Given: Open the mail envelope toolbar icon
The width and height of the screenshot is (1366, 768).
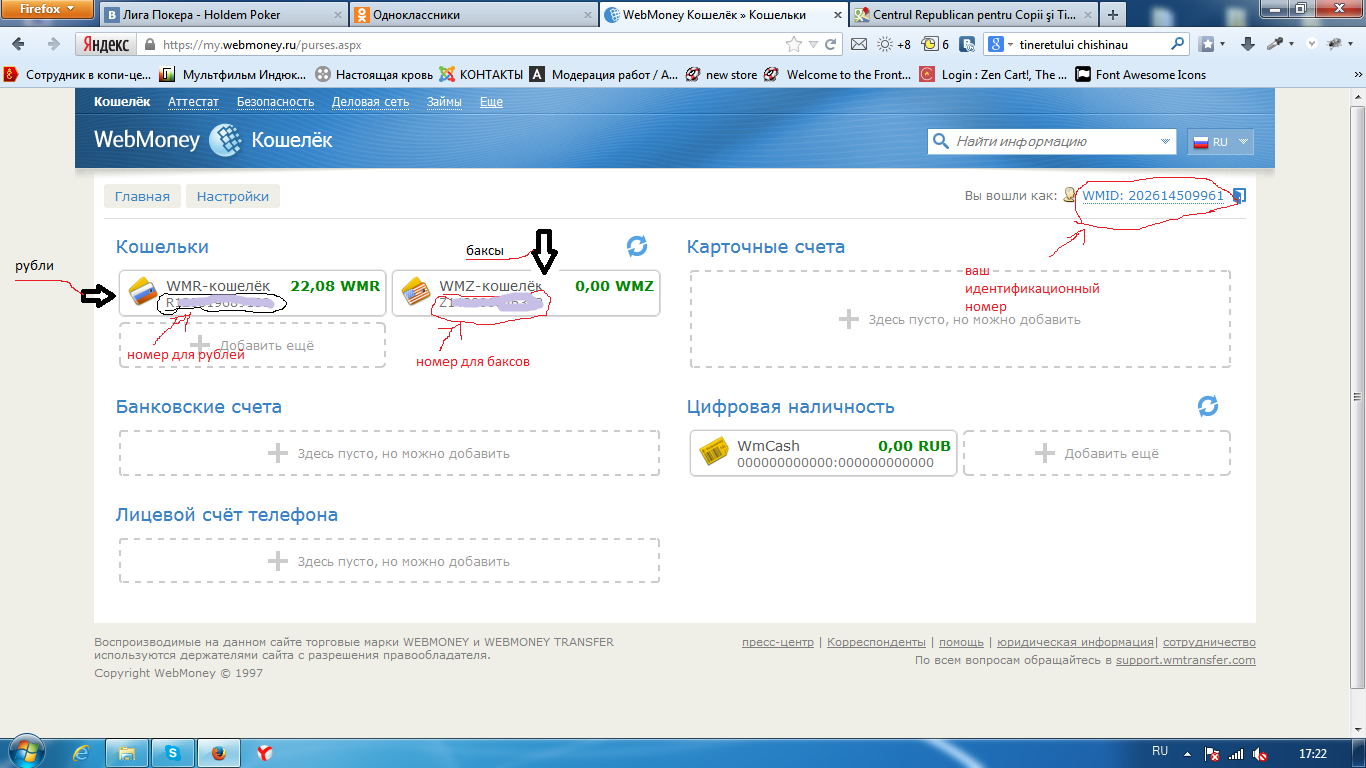Looking at the screenshot, I should (x=858, y=44).
